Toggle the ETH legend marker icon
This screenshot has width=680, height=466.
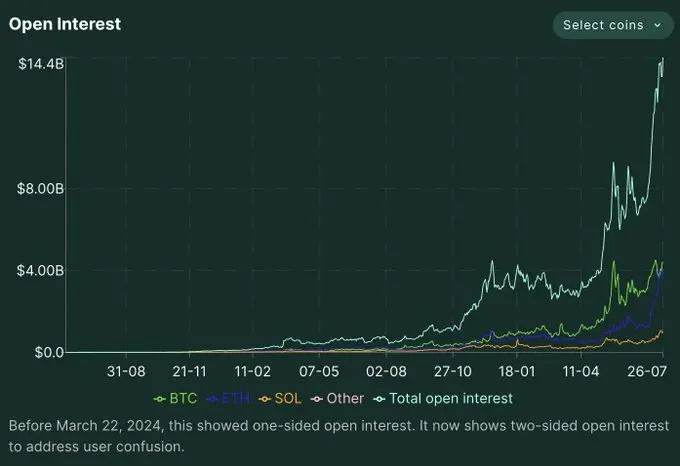click(212, 399)
